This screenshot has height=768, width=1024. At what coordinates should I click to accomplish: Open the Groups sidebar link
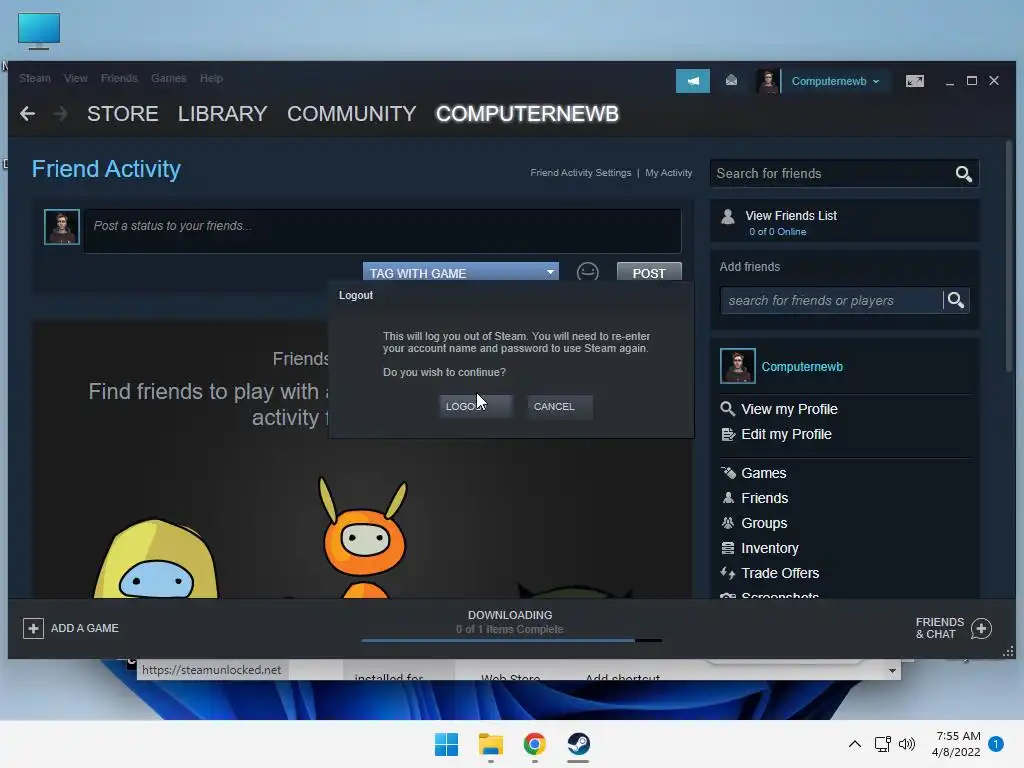pyautogui.click(x=764, y=523)
